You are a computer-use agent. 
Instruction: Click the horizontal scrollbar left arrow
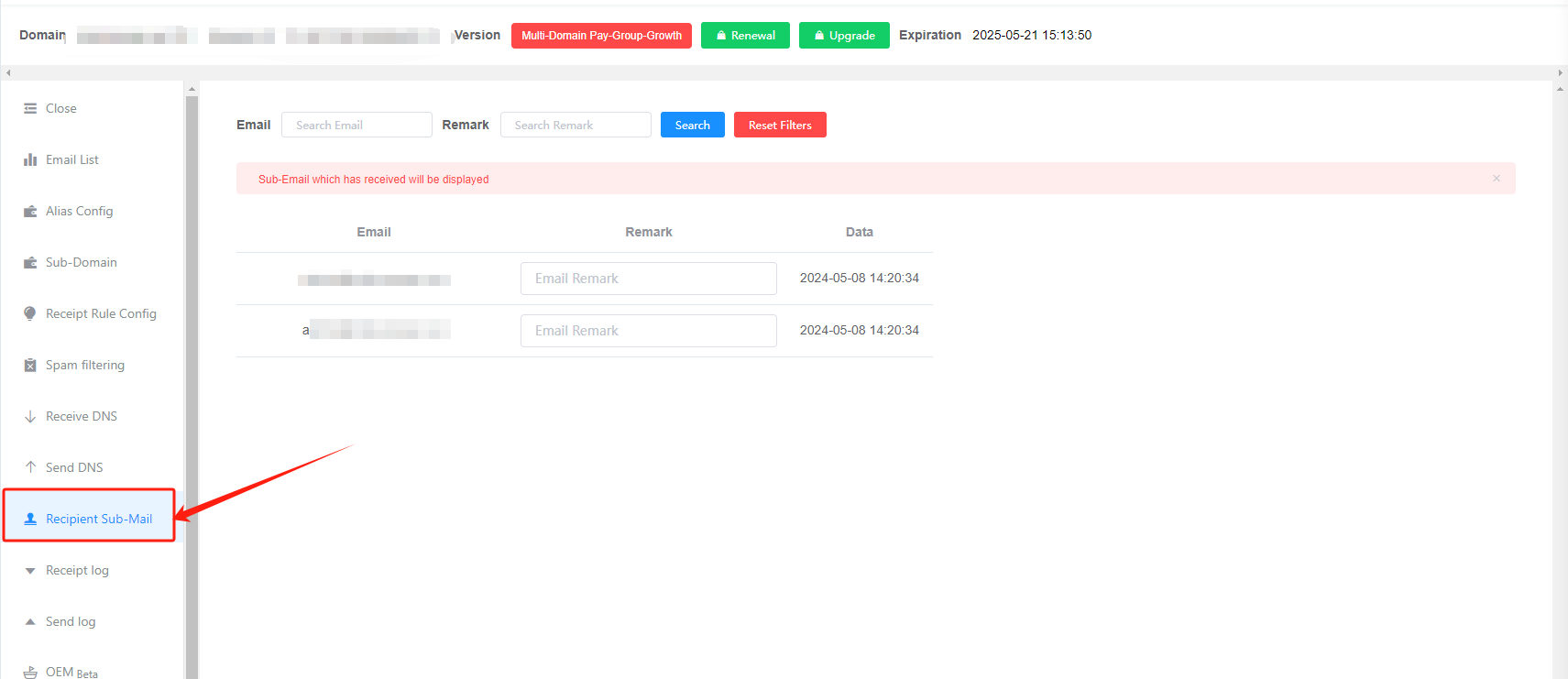click(x=8, y=72)
